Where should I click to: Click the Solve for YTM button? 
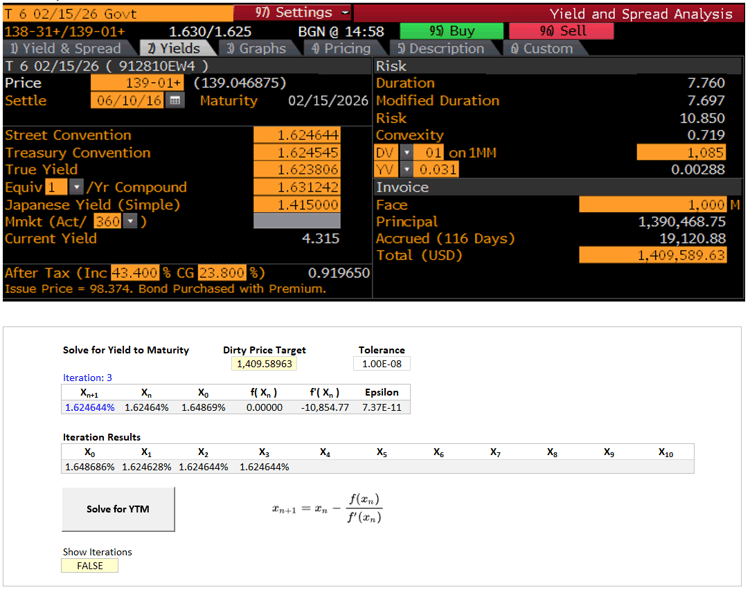(x=118, y=509)
